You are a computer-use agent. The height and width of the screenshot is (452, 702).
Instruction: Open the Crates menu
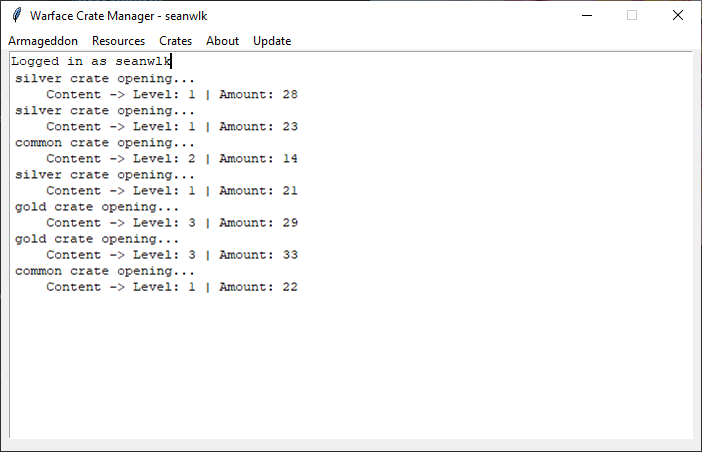coord(176,41)
